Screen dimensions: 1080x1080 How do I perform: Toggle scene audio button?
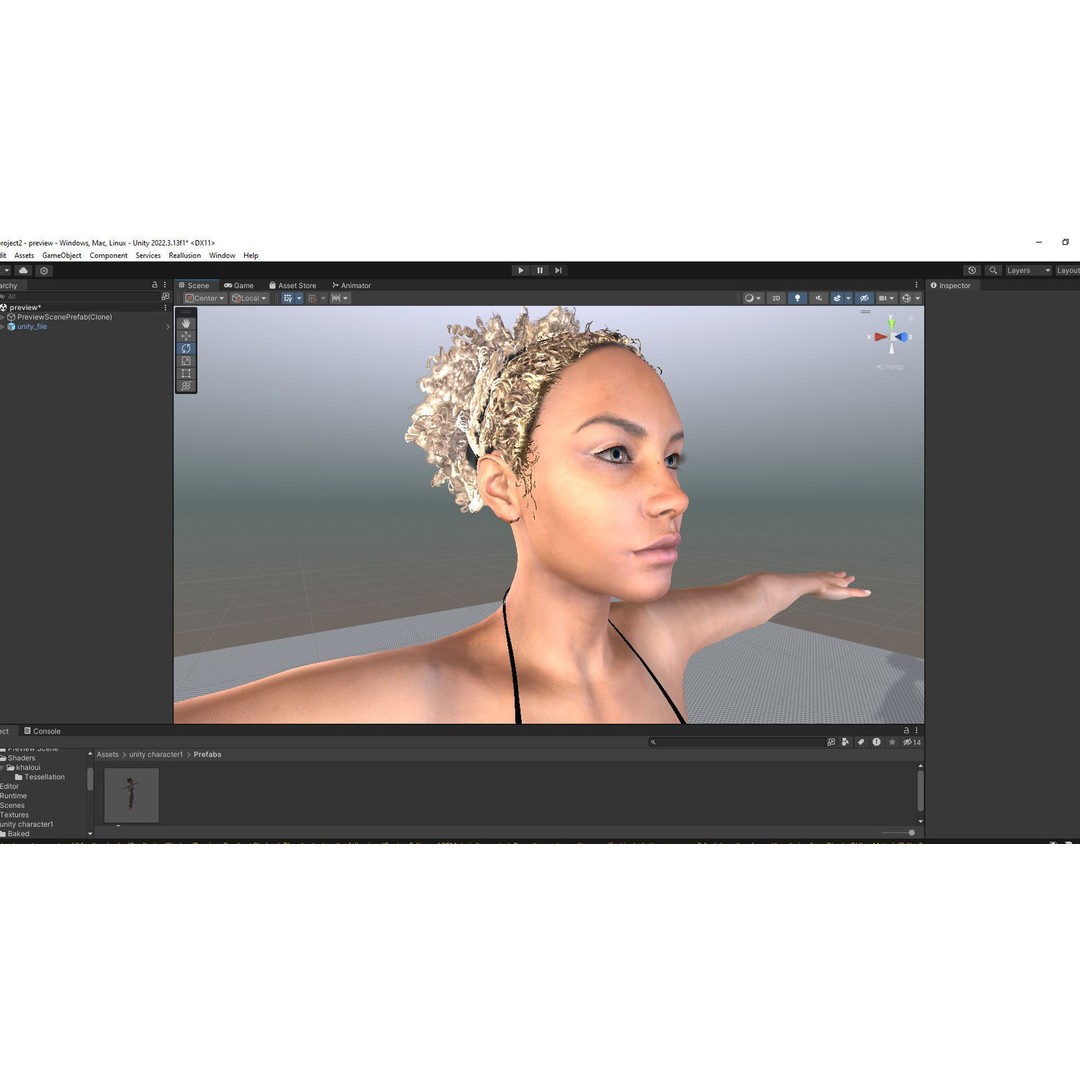pos(818,298)
